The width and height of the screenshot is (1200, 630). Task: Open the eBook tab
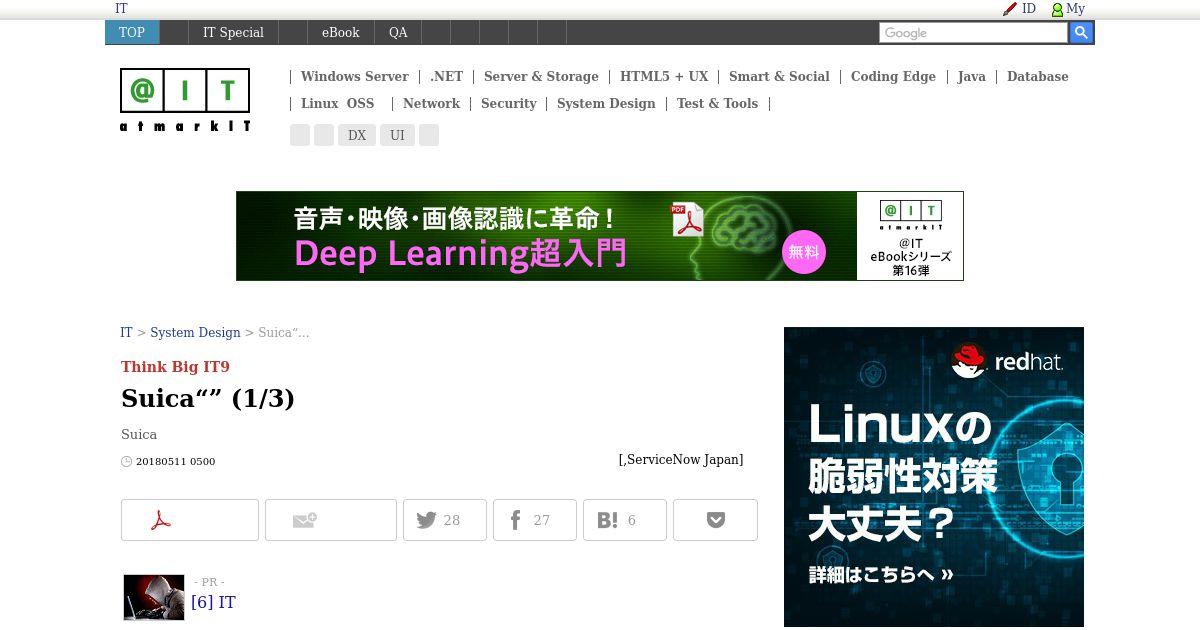click(x=340, y=32)
